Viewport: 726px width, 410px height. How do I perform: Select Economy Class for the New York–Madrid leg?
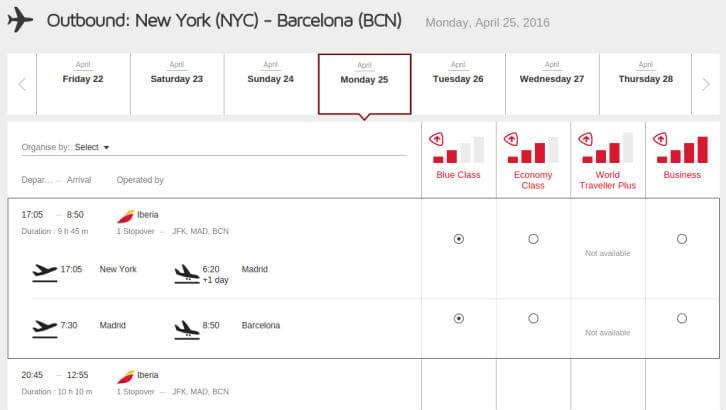click(533, 239)
